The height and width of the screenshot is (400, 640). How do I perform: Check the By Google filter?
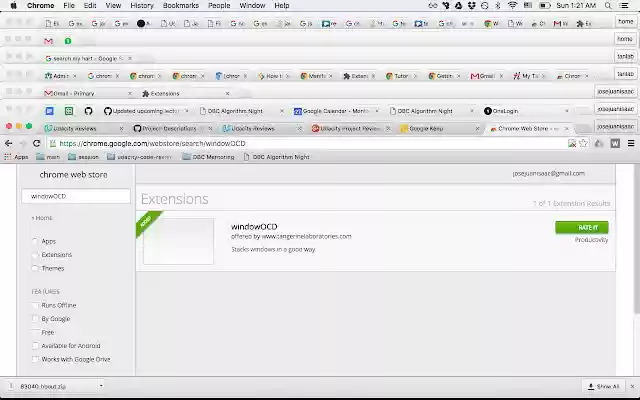tap(35, 319)
